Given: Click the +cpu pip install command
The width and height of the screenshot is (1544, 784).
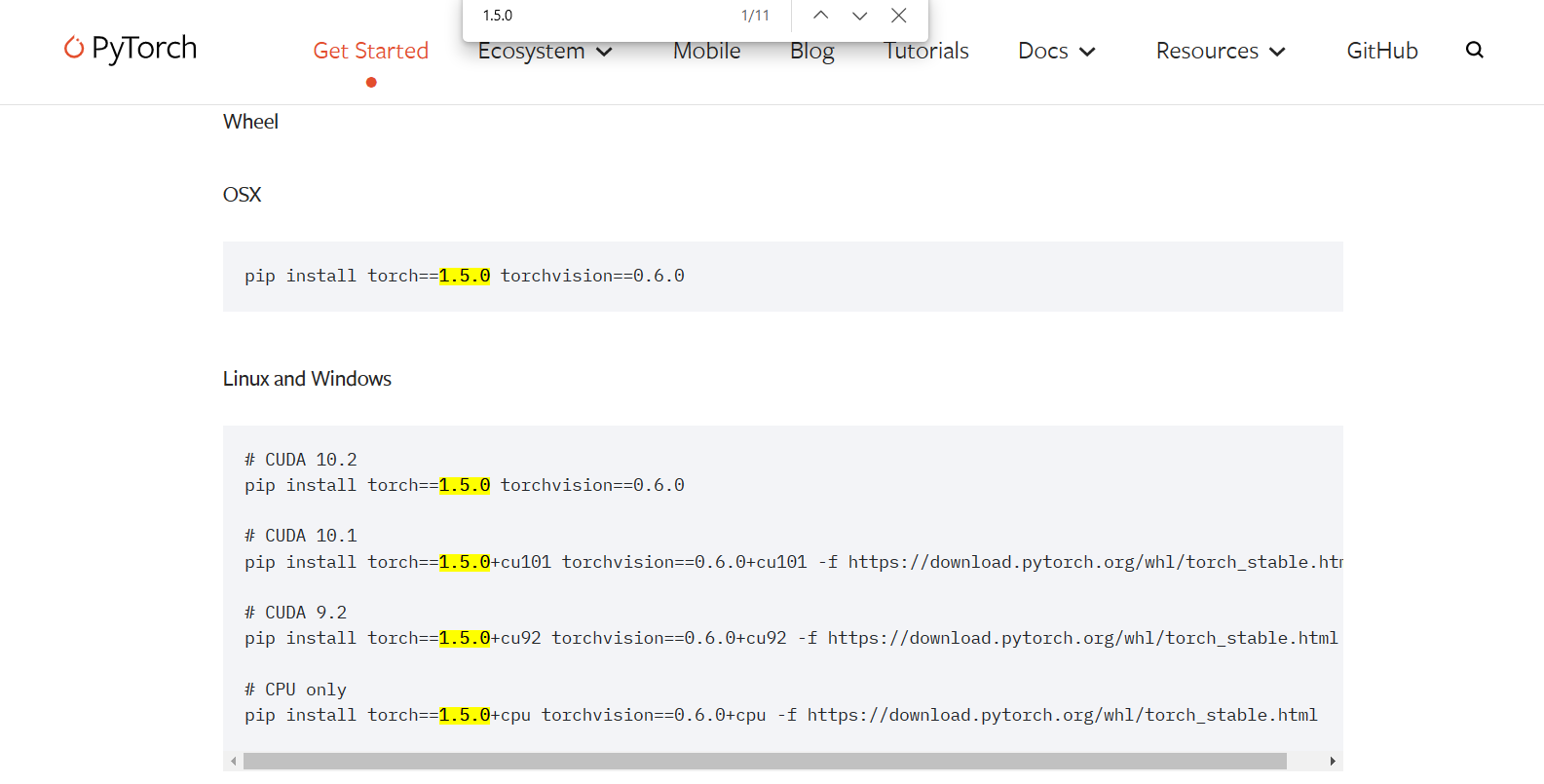Looking at the screenshot, I should point(781,715).
